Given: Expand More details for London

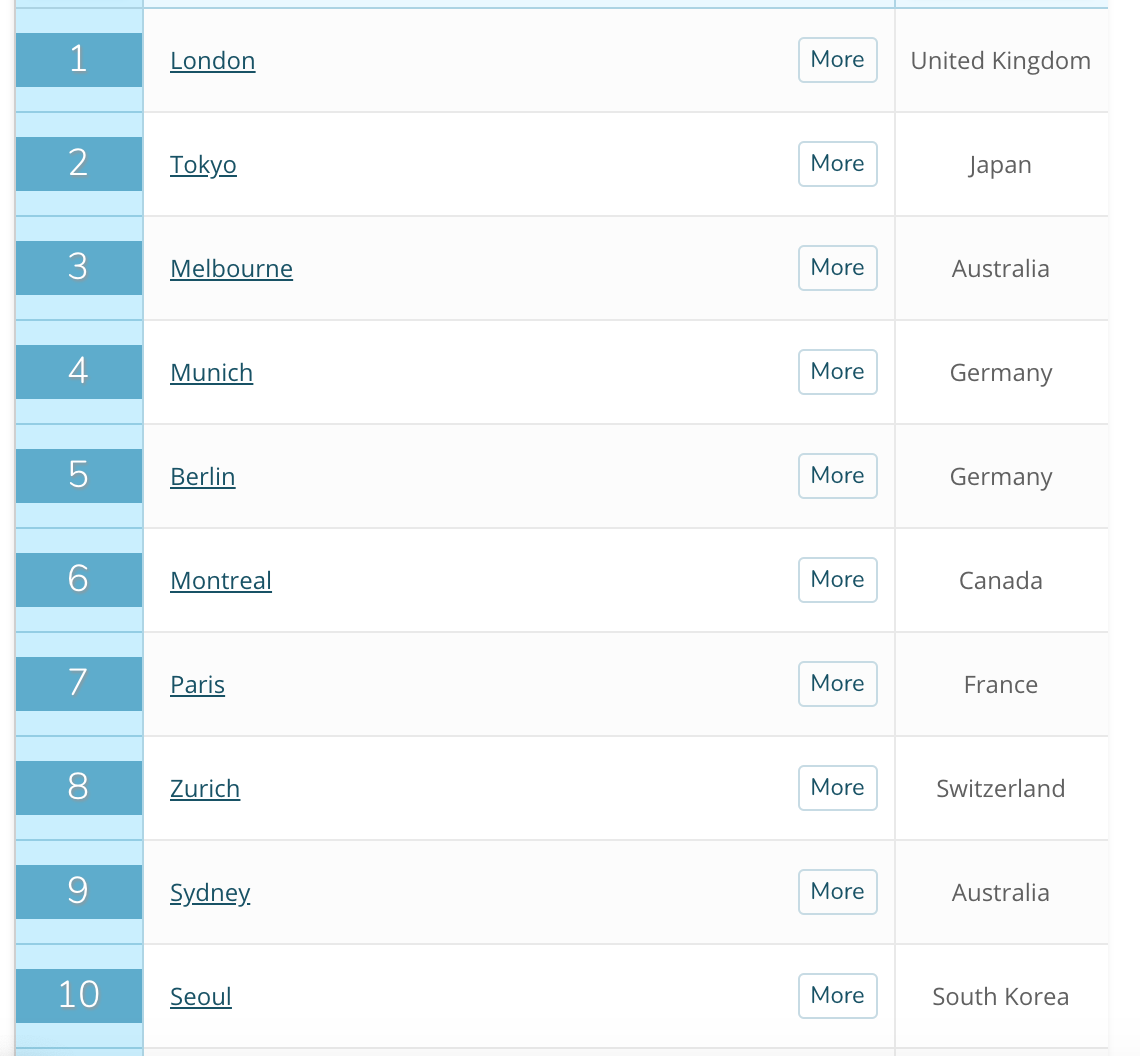Looking at the screenshot, I should click(837, 60).
